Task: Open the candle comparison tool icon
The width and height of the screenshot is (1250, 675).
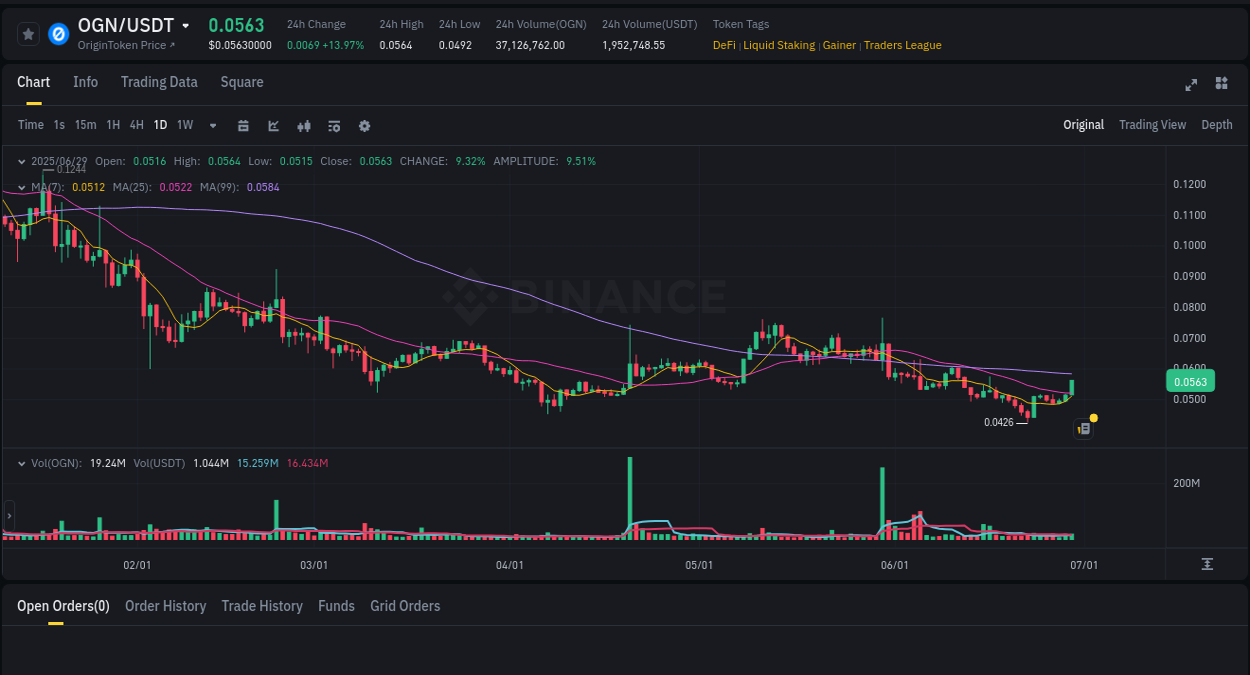Action: tap(303, 125)
